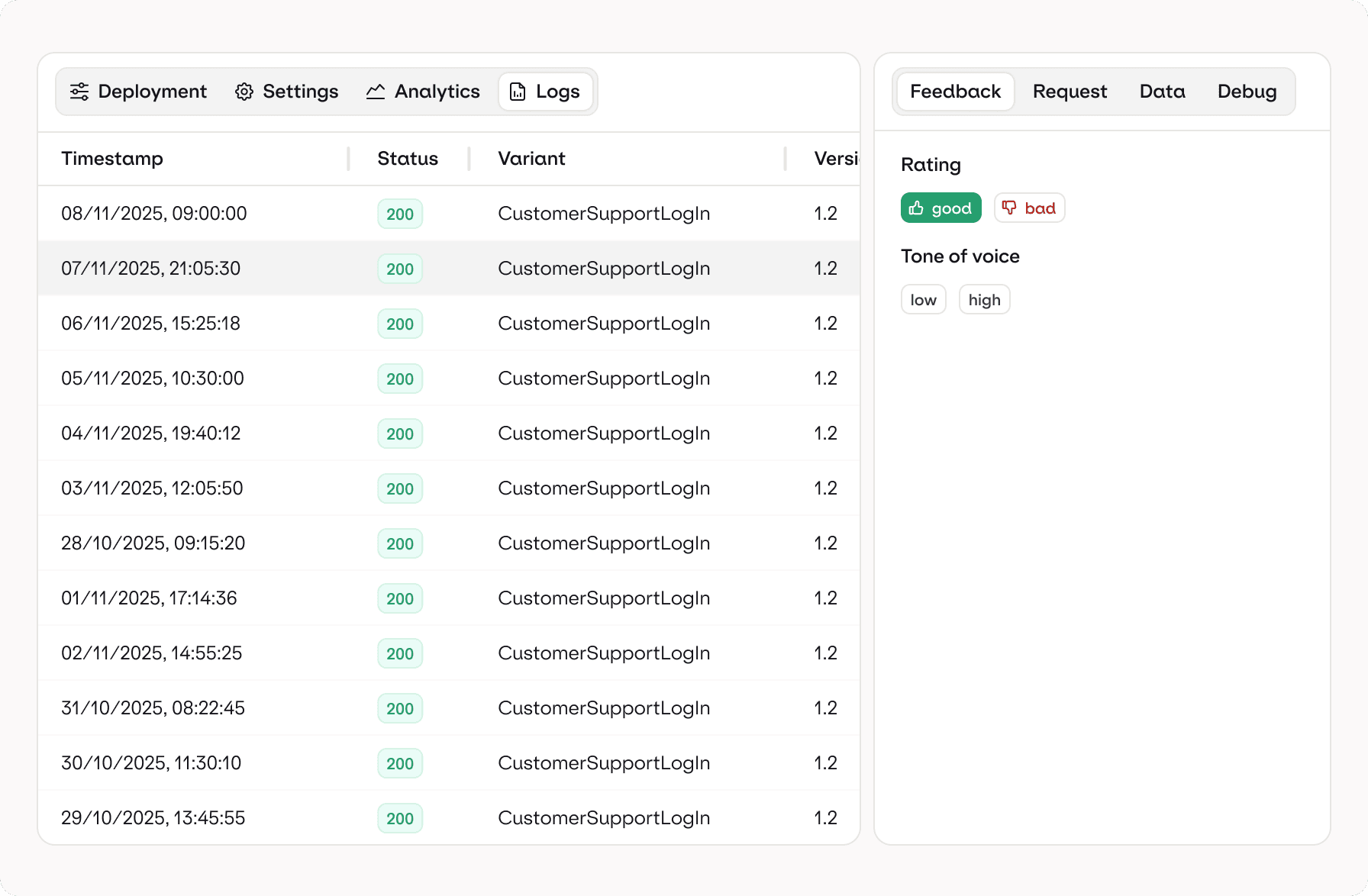Select the Feedback tab
This screenshot has width=1368, height=896.
pos(955,92)
